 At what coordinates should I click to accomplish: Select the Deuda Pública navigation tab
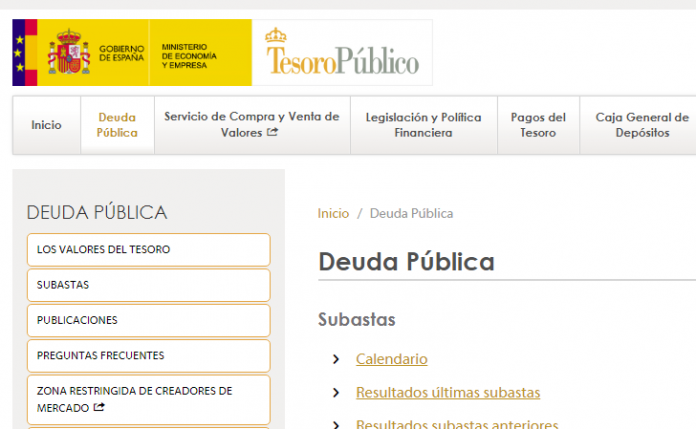point(118,125)
